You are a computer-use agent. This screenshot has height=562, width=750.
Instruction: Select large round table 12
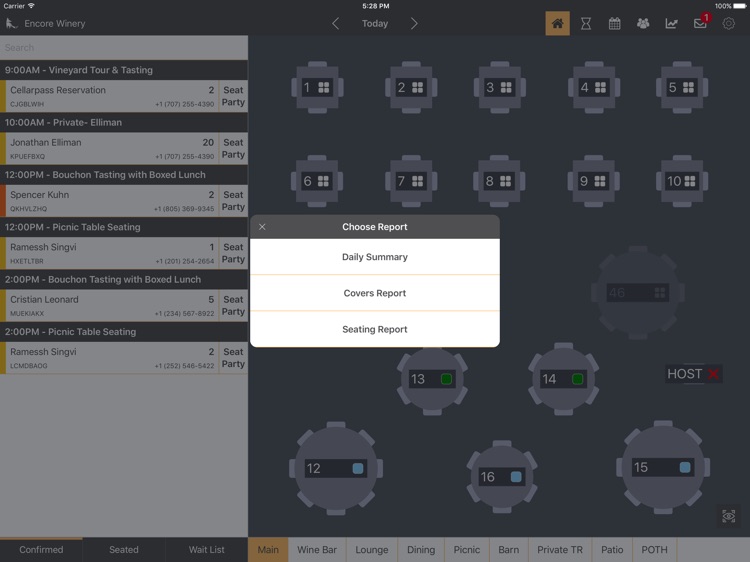click(336, 468)
